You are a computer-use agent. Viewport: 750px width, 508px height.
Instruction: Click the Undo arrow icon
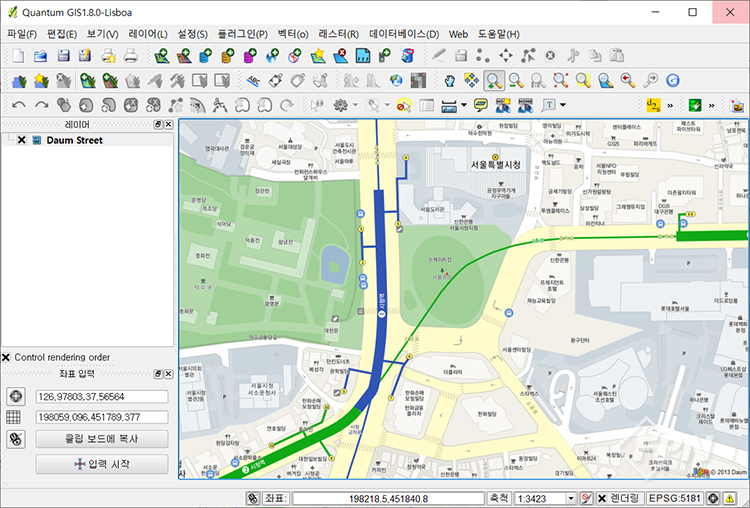pyautogui.click(x=19, y=105)
